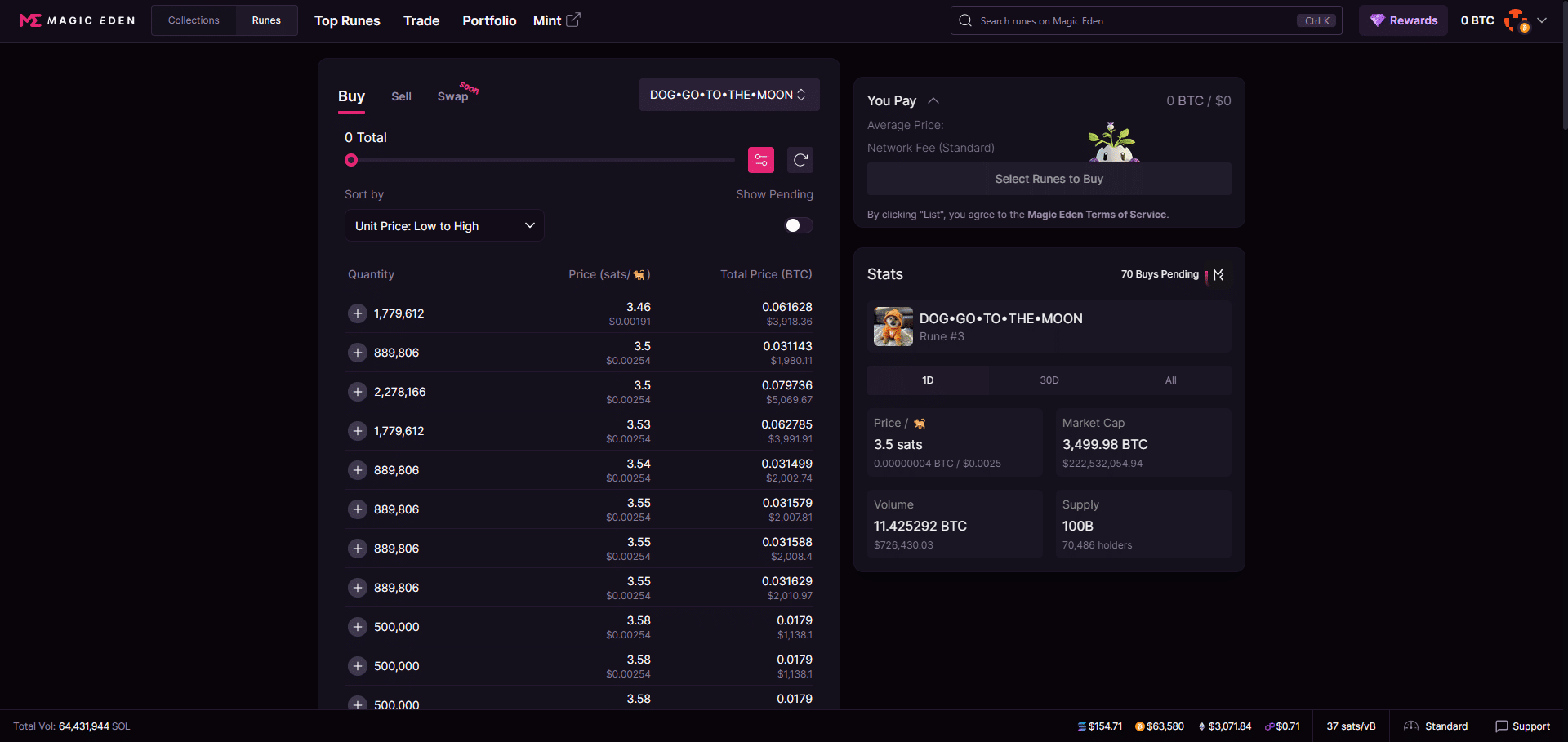Click the Total Vol 64,431,944 SOL text
This screenshot has width=1568, height=742.
pos(72,726)
